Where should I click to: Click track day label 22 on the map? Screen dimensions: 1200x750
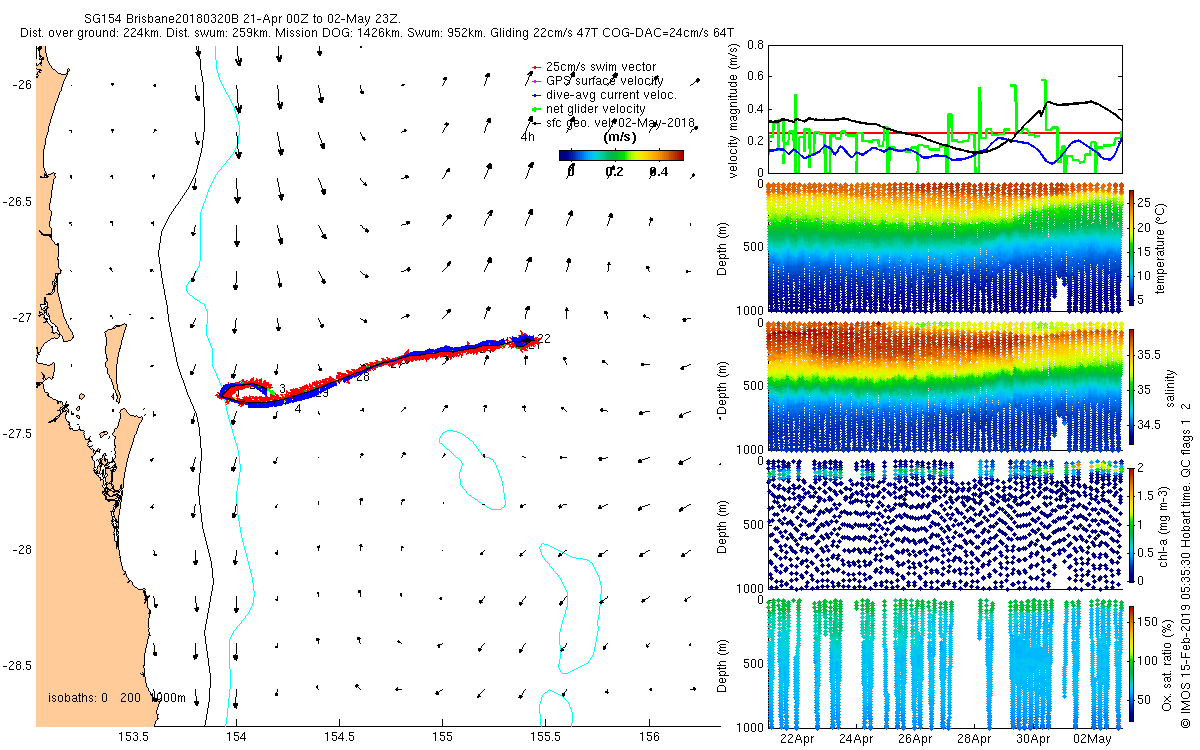[x=543, y=338]
